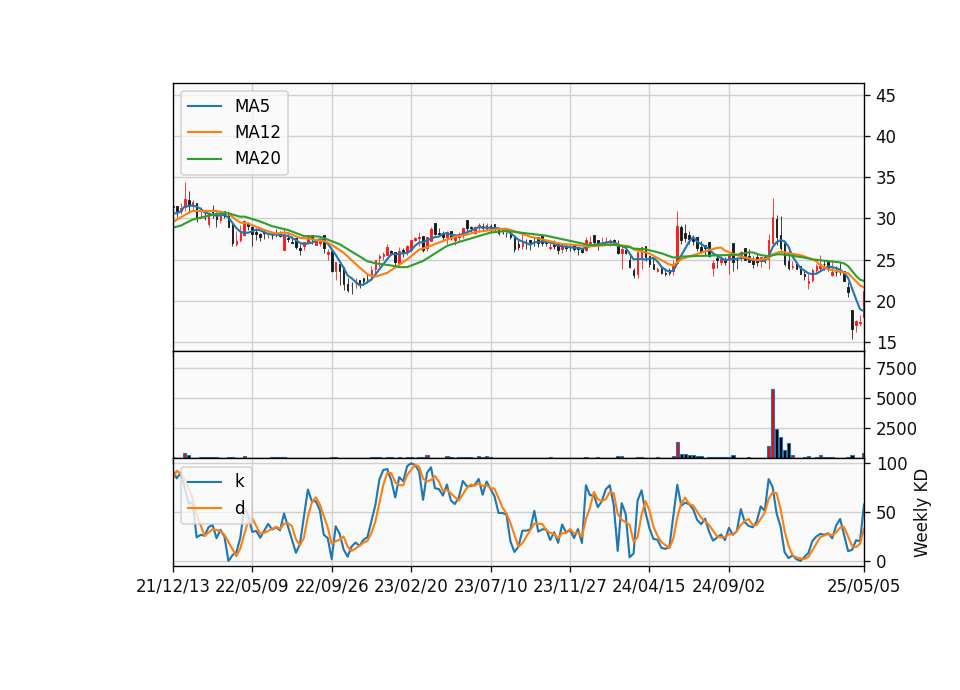Viewport: 960px width, 690px height.
Task: Click the 23/11/27 date tick label
Action: [570, 586]
